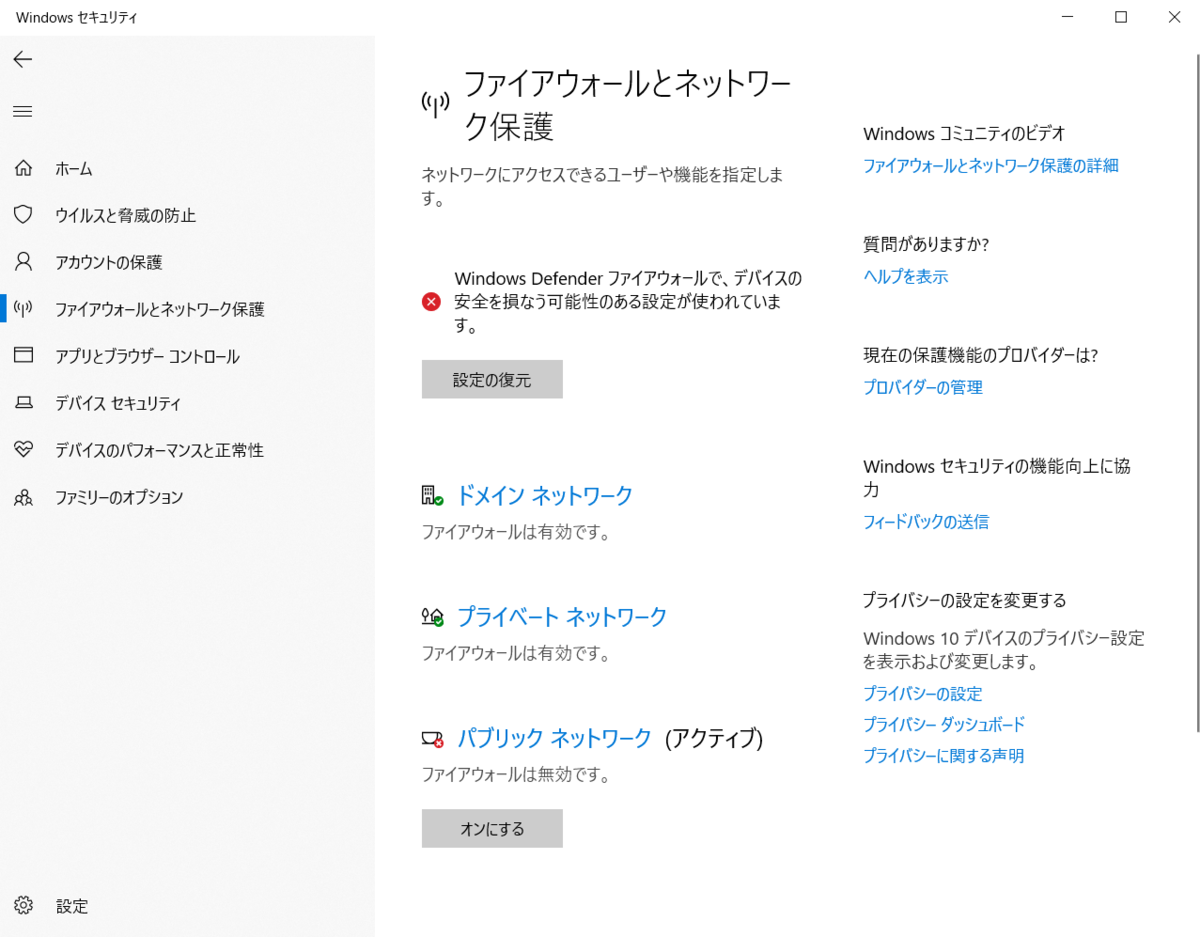Viewport: 1200px width, 937px height.
Task: Maximize the Windows セキュリティ window
Action: (1121, 17)
